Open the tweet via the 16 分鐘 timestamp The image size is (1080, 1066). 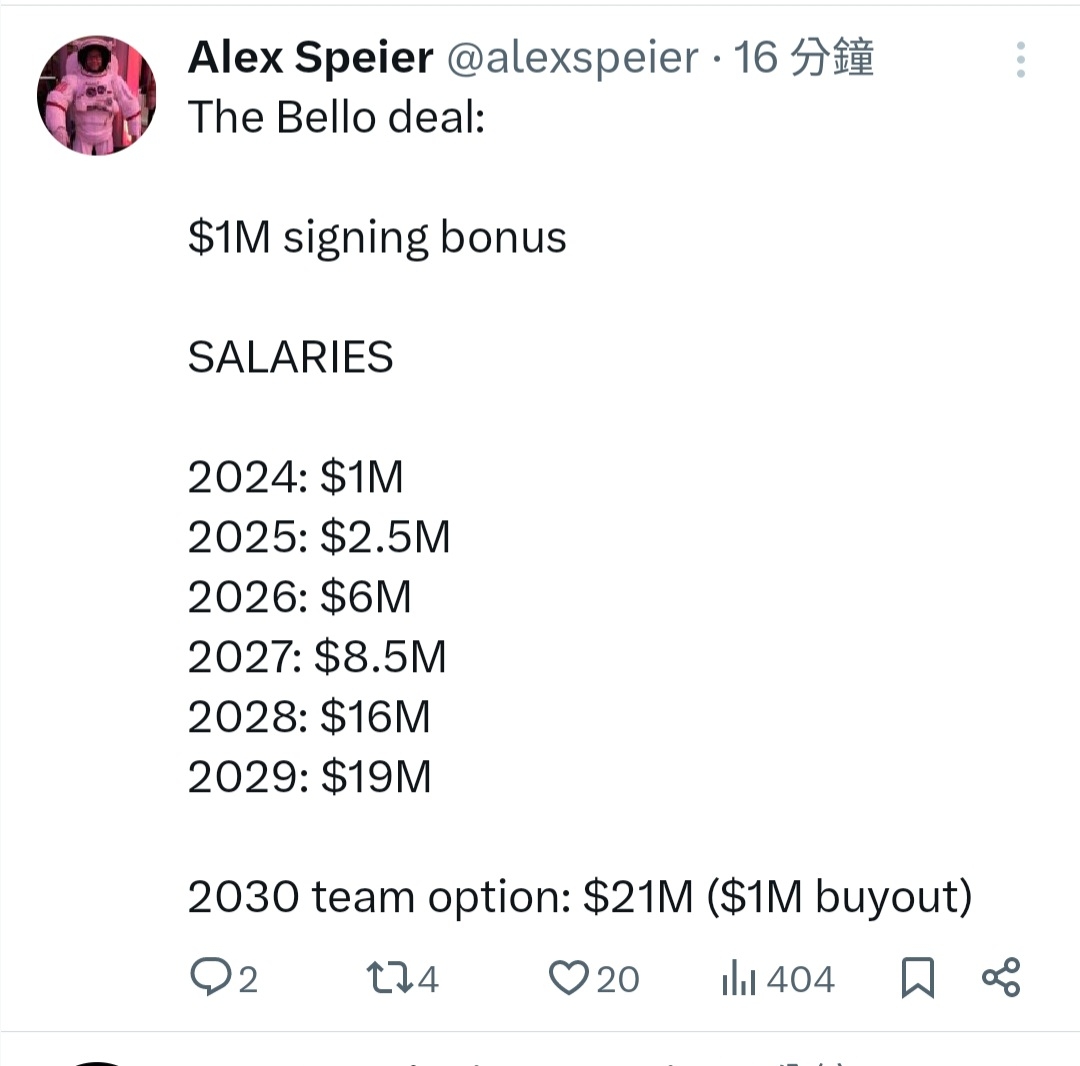click(x=804, y=58)
